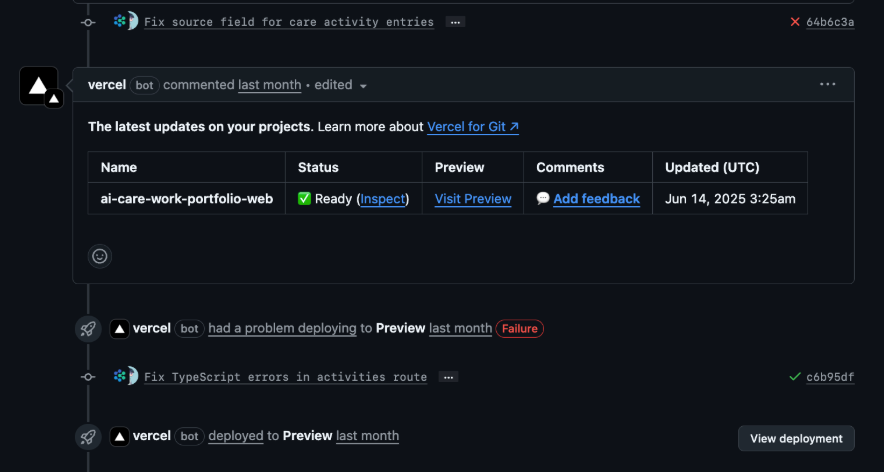The height and width of the screenshot is (472, 884).
Task: Open commit 'Fix TypeScript errors in activities route'
Action: (285, 377)
